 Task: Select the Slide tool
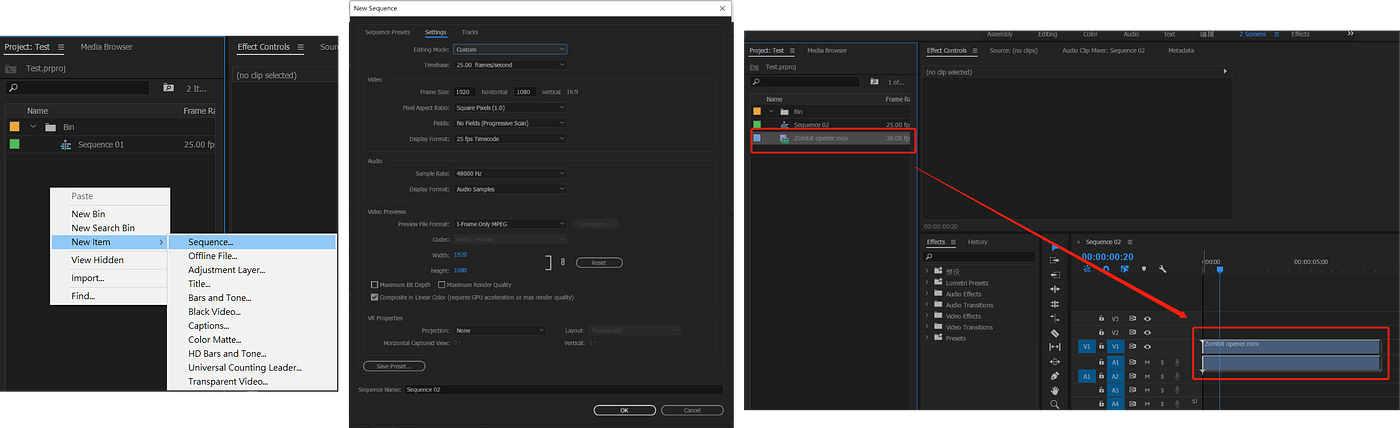(x=1055, y=361)
